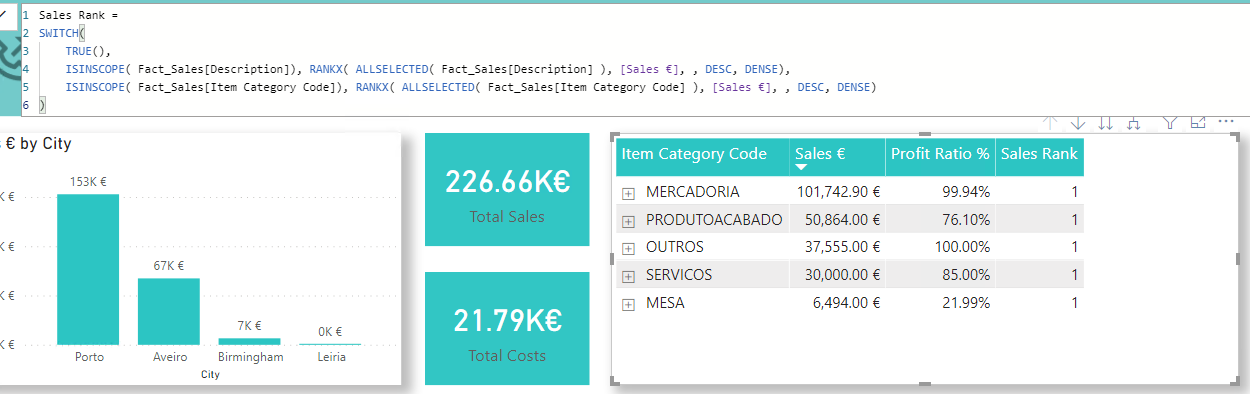Turn on Drill down mode arrow
Viewport: 1250px width, 394px height.
pos(1078,123)
